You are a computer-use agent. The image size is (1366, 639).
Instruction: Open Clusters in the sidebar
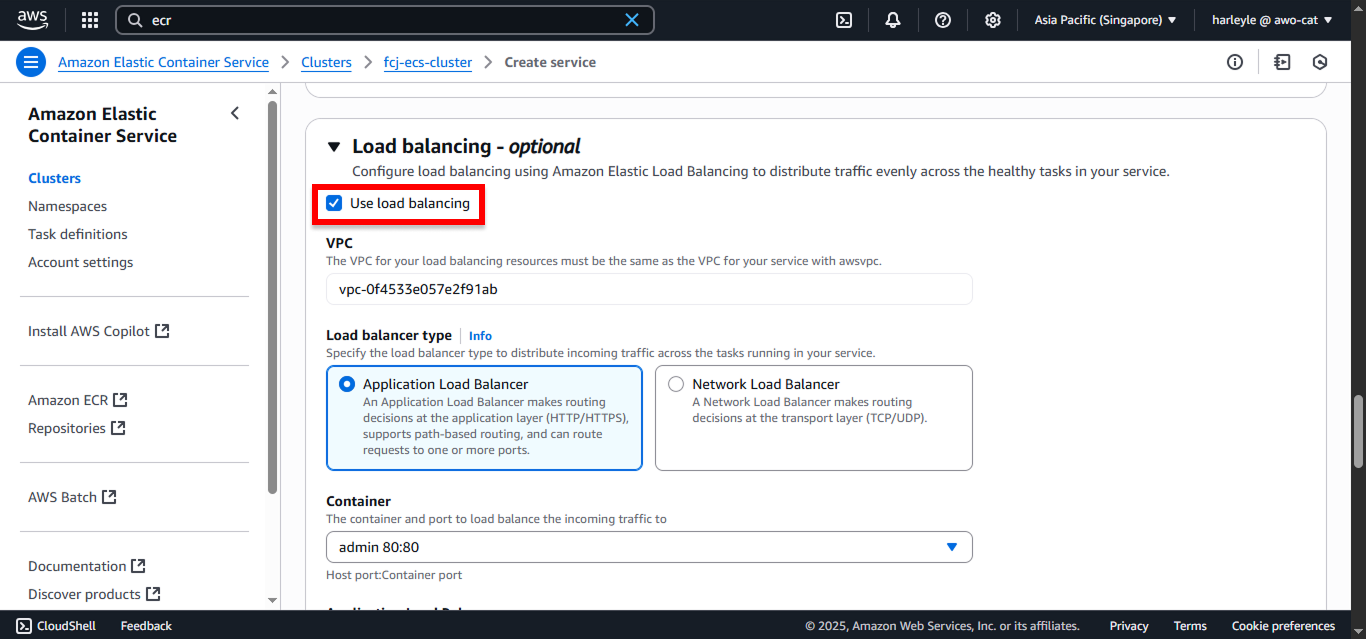[54, 178]
